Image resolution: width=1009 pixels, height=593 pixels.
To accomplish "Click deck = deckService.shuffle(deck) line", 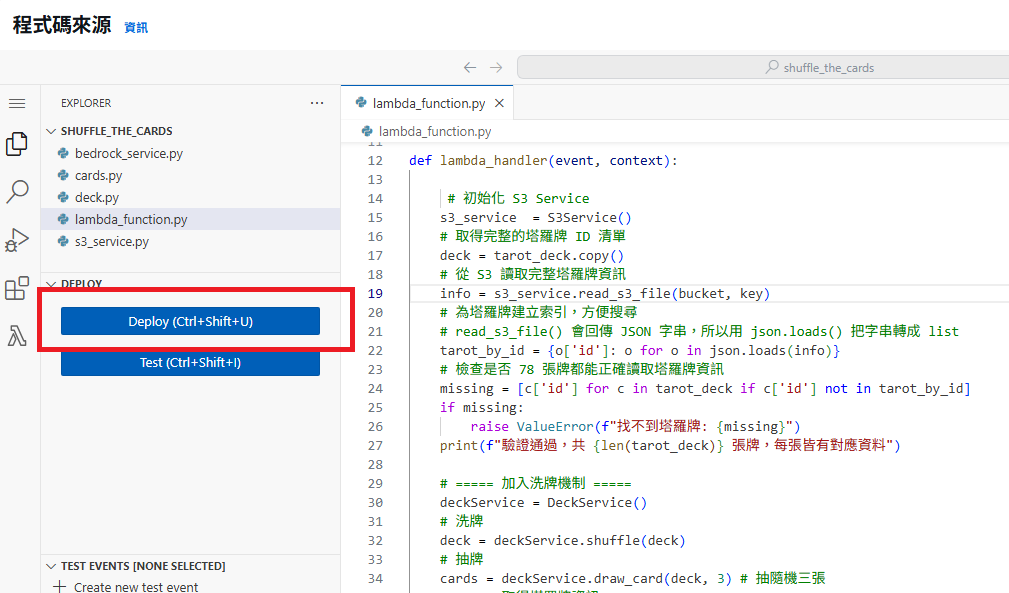I will [562, 540].
